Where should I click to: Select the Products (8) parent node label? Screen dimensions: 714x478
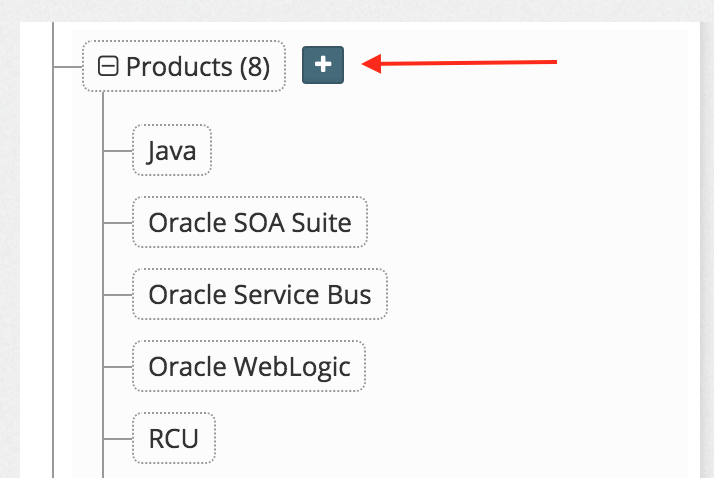click(197, 67)
